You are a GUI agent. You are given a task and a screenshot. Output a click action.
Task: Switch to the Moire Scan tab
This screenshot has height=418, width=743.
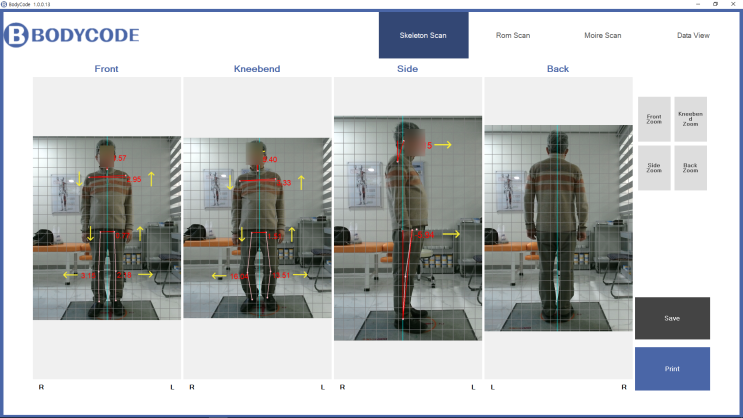[602, 35]
